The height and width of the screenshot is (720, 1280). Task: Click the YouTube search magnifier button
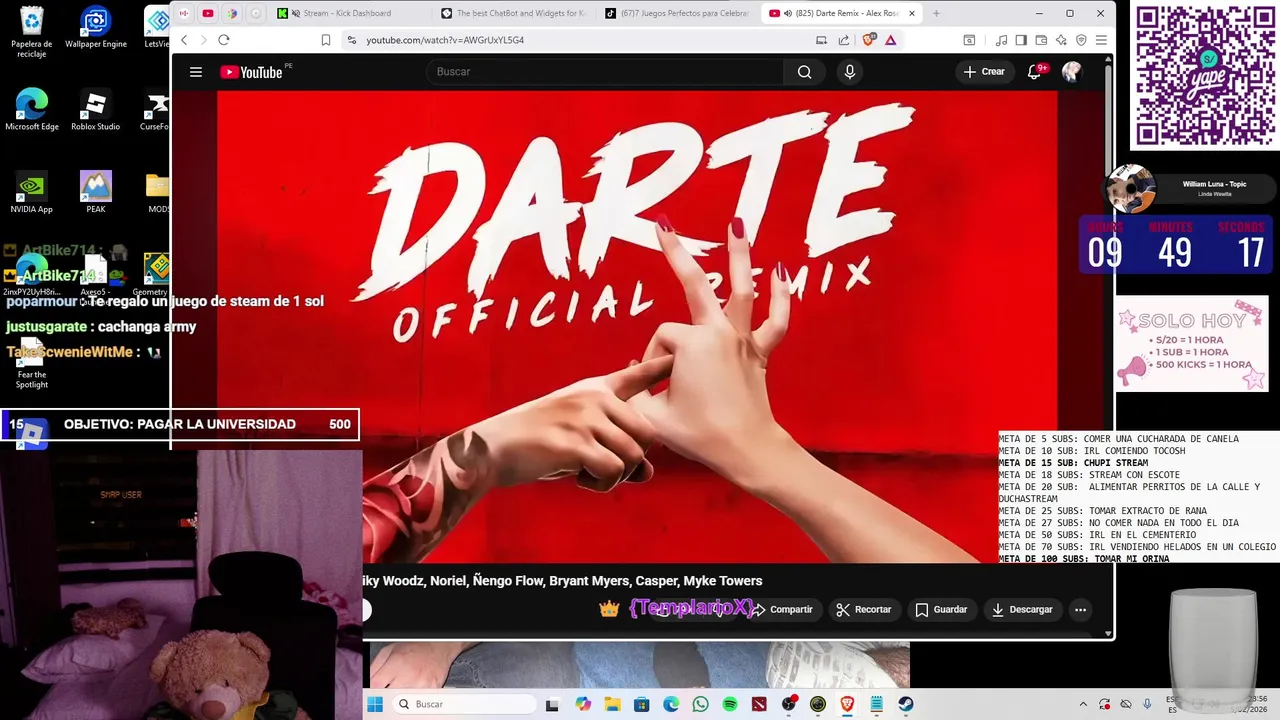[x=804, y=72]
